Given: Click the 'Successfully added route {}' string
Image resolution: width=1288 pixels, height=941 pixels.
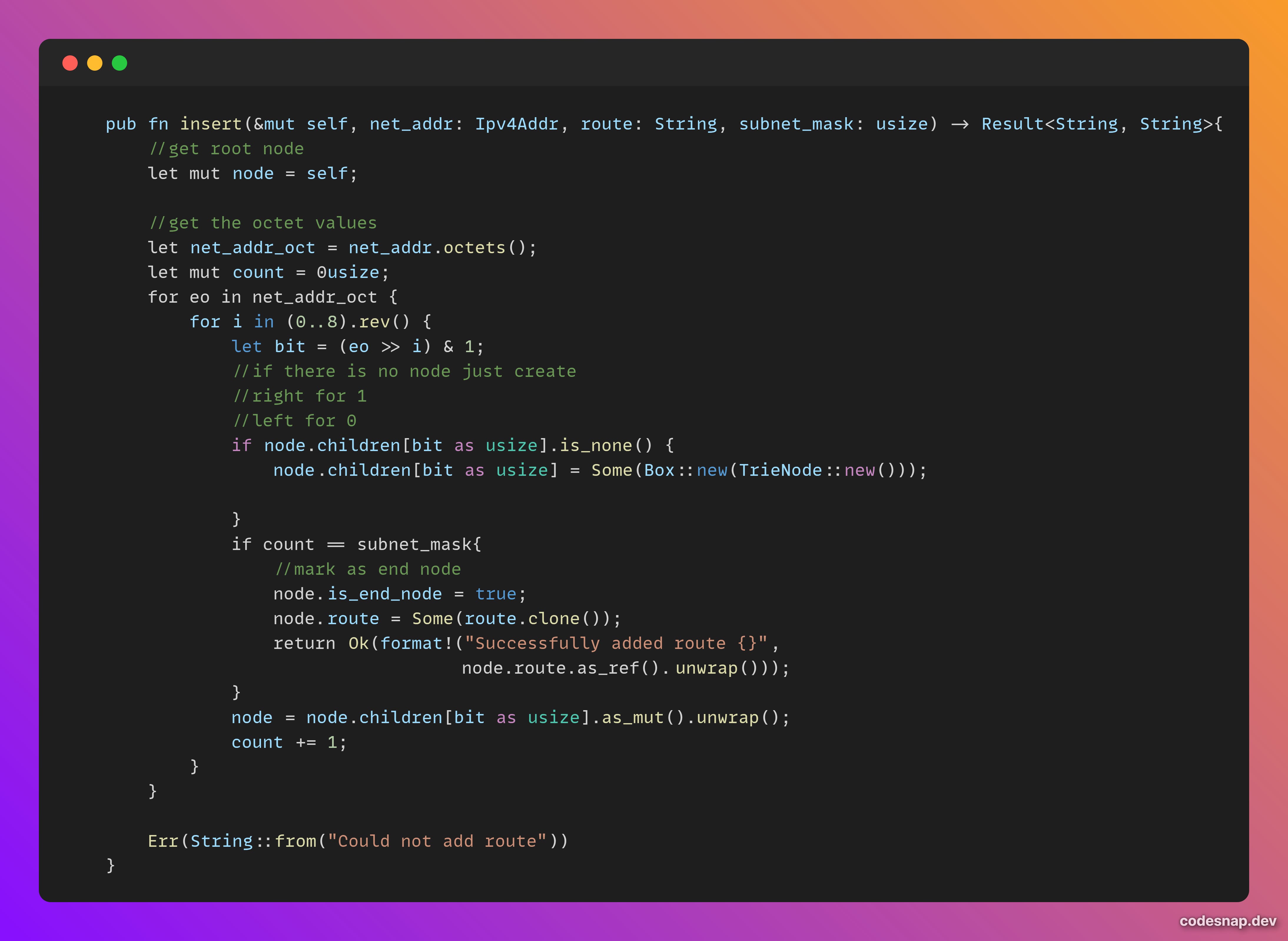Looking at the screenshot, I should [616, 644].
